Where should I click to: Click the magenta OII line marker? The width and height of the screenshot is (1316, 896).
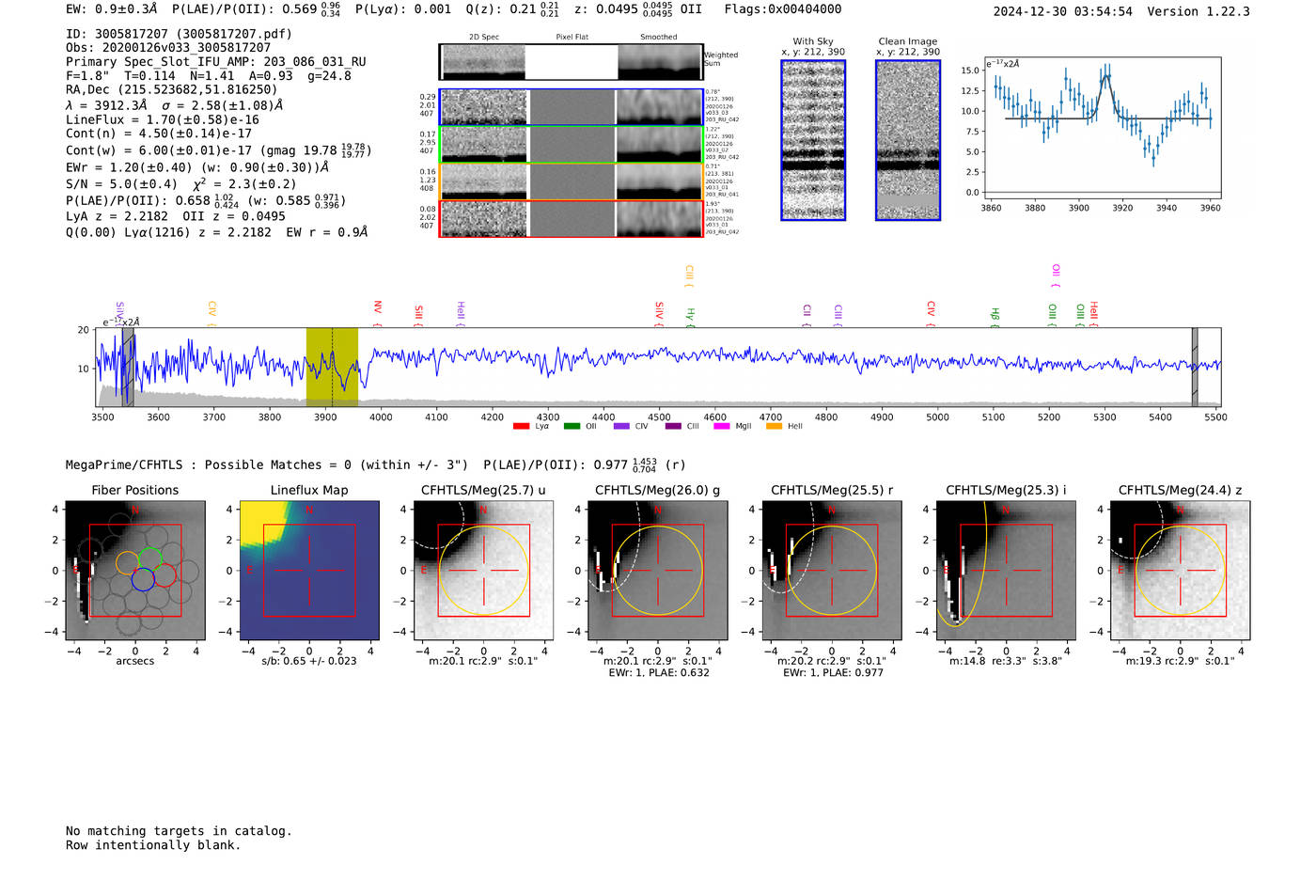[1056, 276]
